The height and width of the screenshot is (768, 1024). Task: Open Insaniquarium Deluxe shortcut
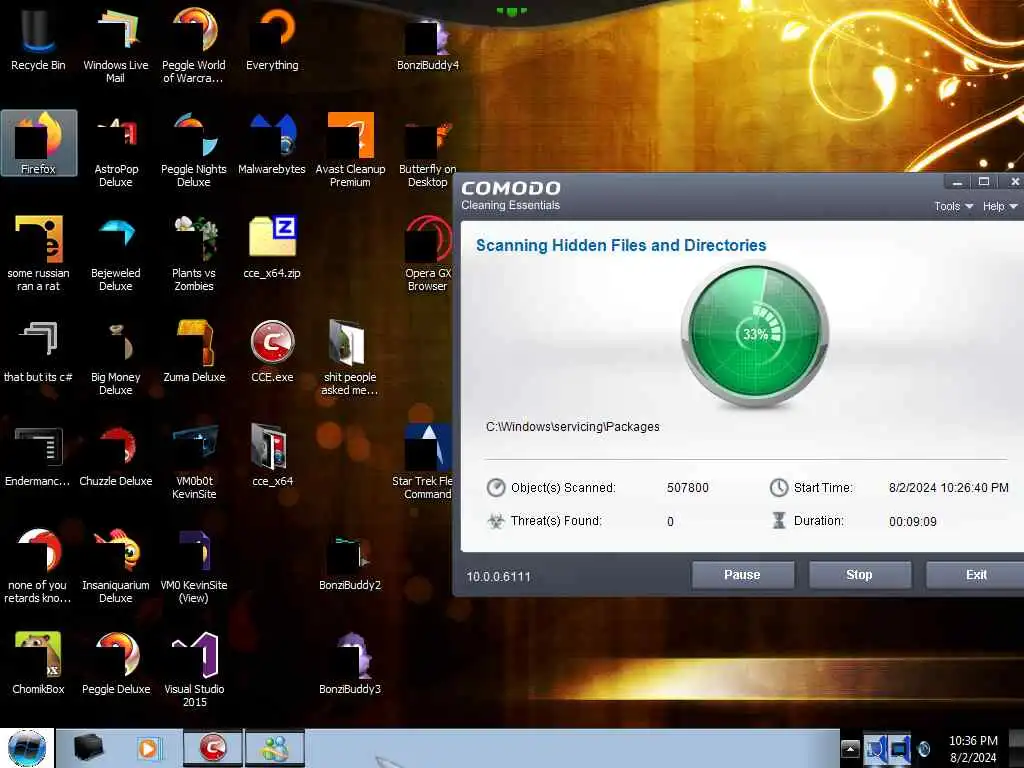[x=116, y=566]
